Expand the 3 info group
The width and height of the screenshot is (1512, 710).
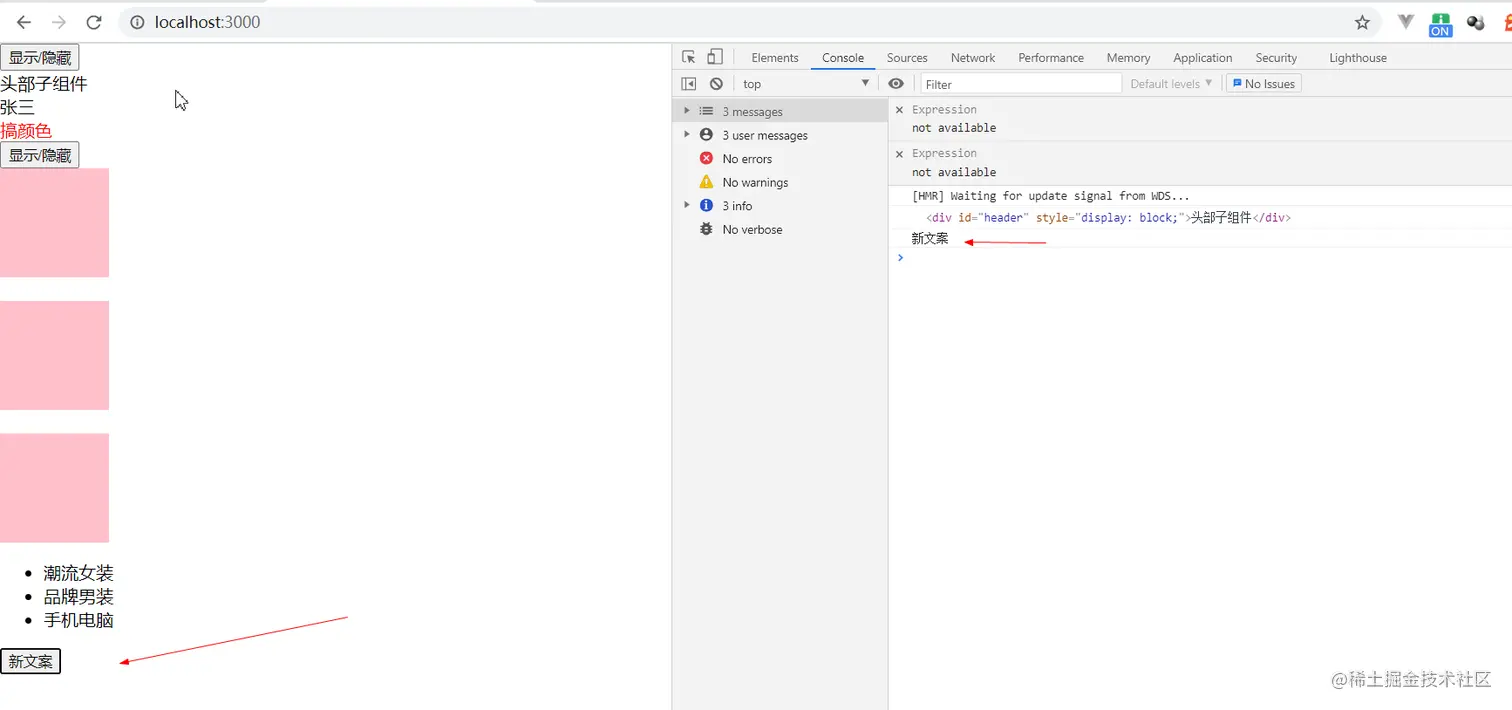[x=686, y=205]
